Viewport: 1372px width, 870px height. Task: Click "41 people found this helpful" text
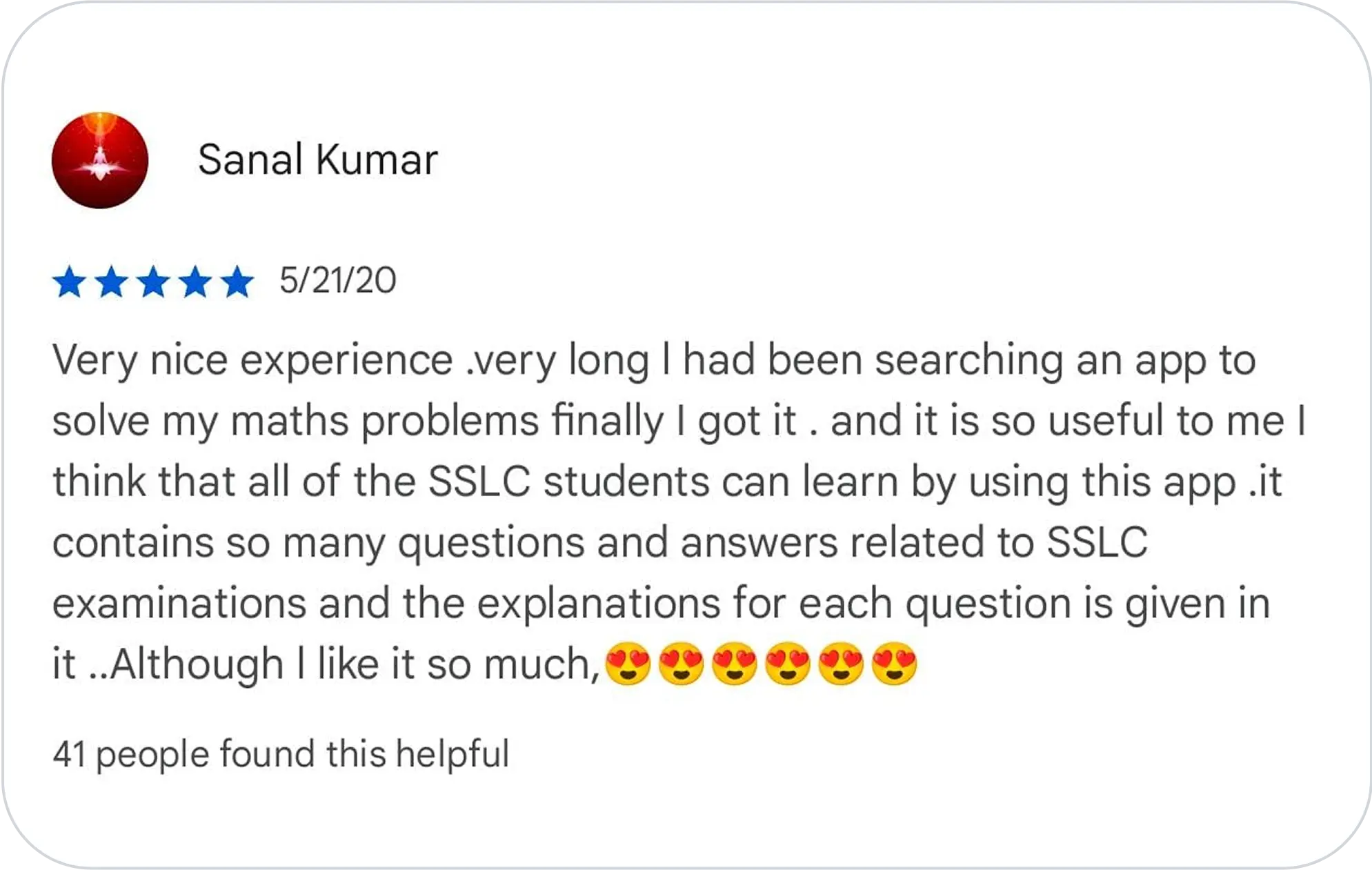[x=281, y=753]
